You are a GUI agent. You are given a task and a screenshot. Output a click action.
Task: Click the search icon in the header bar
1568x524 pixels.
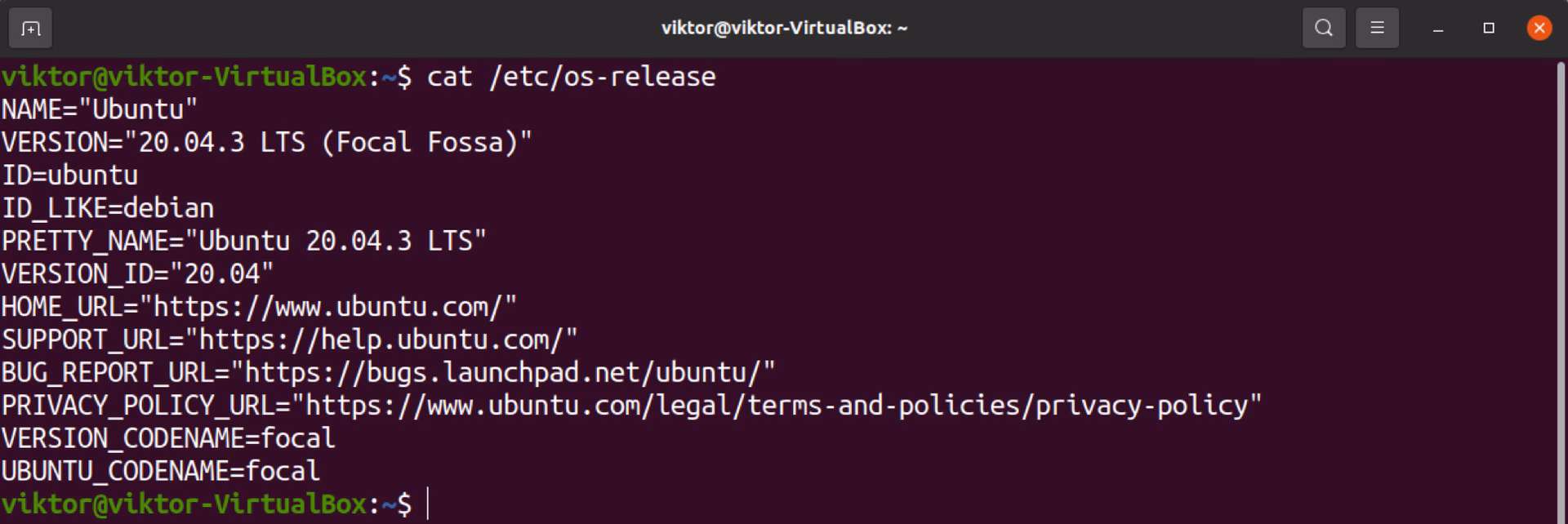click(x=1324, y=27)
